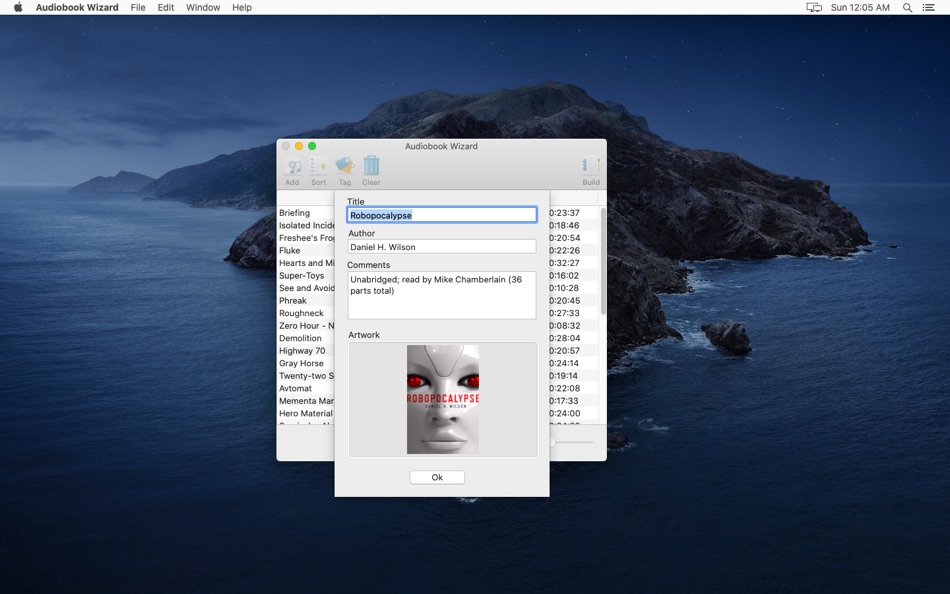Image resolution: width=950 pixels, height=594 pixels.
Task: Click the 0:24:00 duration cell
Action: pos(564,413)
